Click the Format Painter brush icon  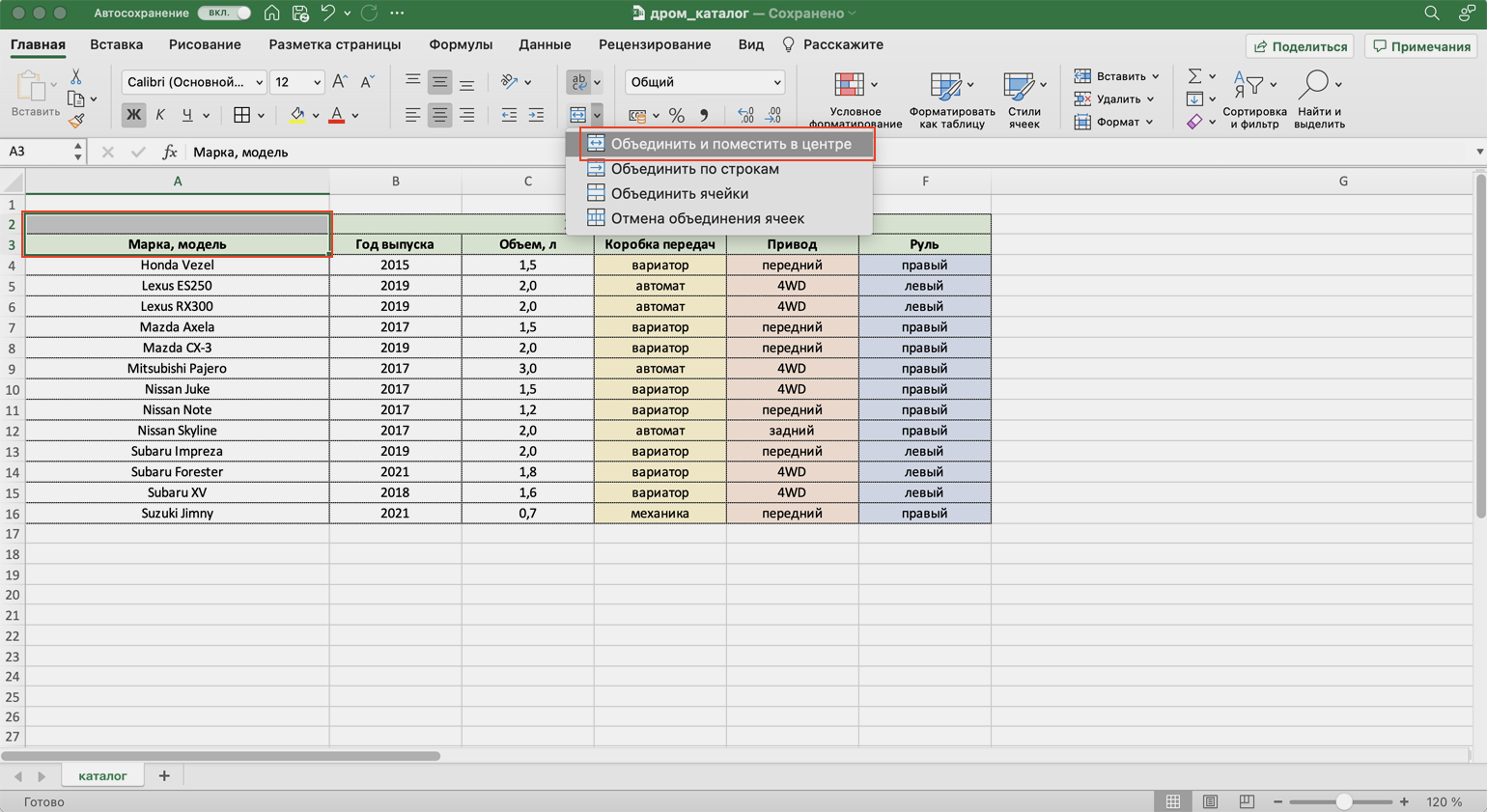(76, 121)
